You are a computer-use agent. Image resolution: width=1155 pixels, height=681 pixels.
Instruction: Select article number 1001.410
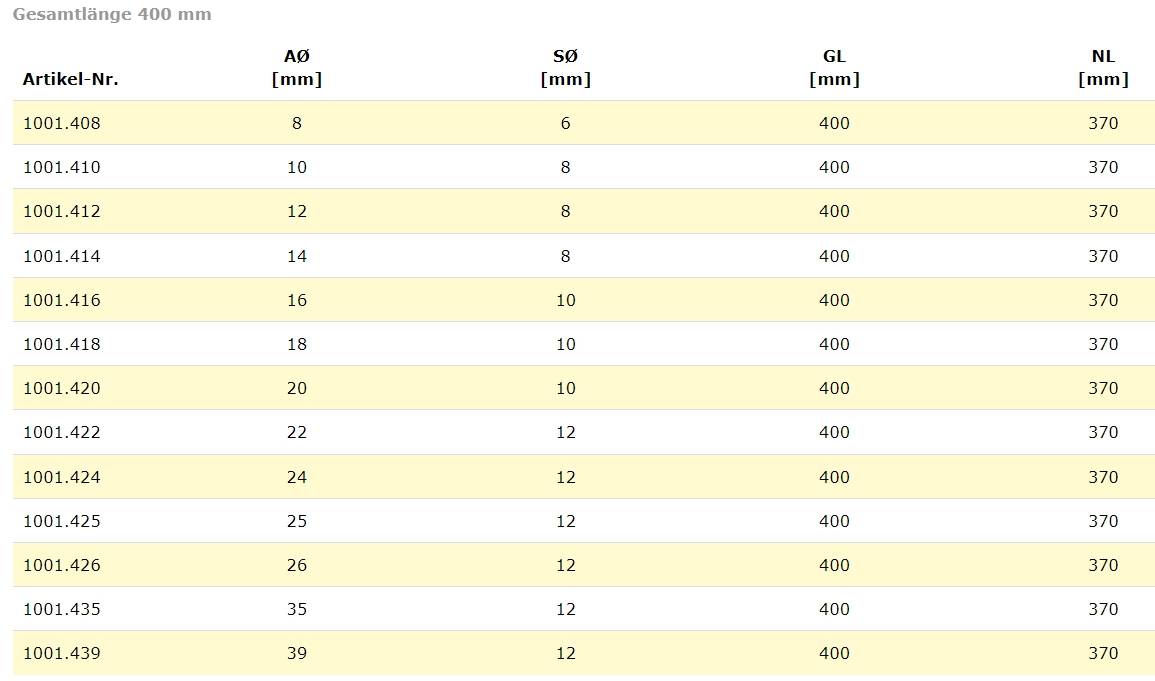tap(62, 167)
